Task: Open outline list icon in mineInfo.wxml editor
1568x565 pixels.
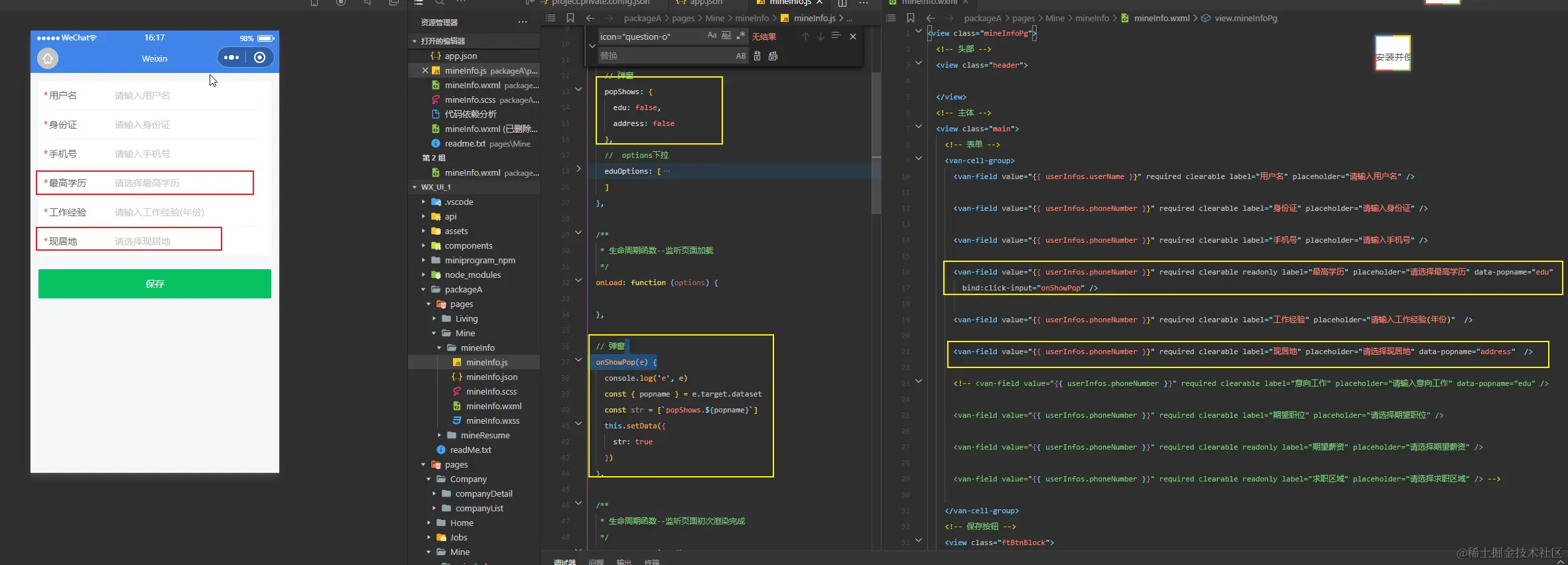Action: coord(891,18)
